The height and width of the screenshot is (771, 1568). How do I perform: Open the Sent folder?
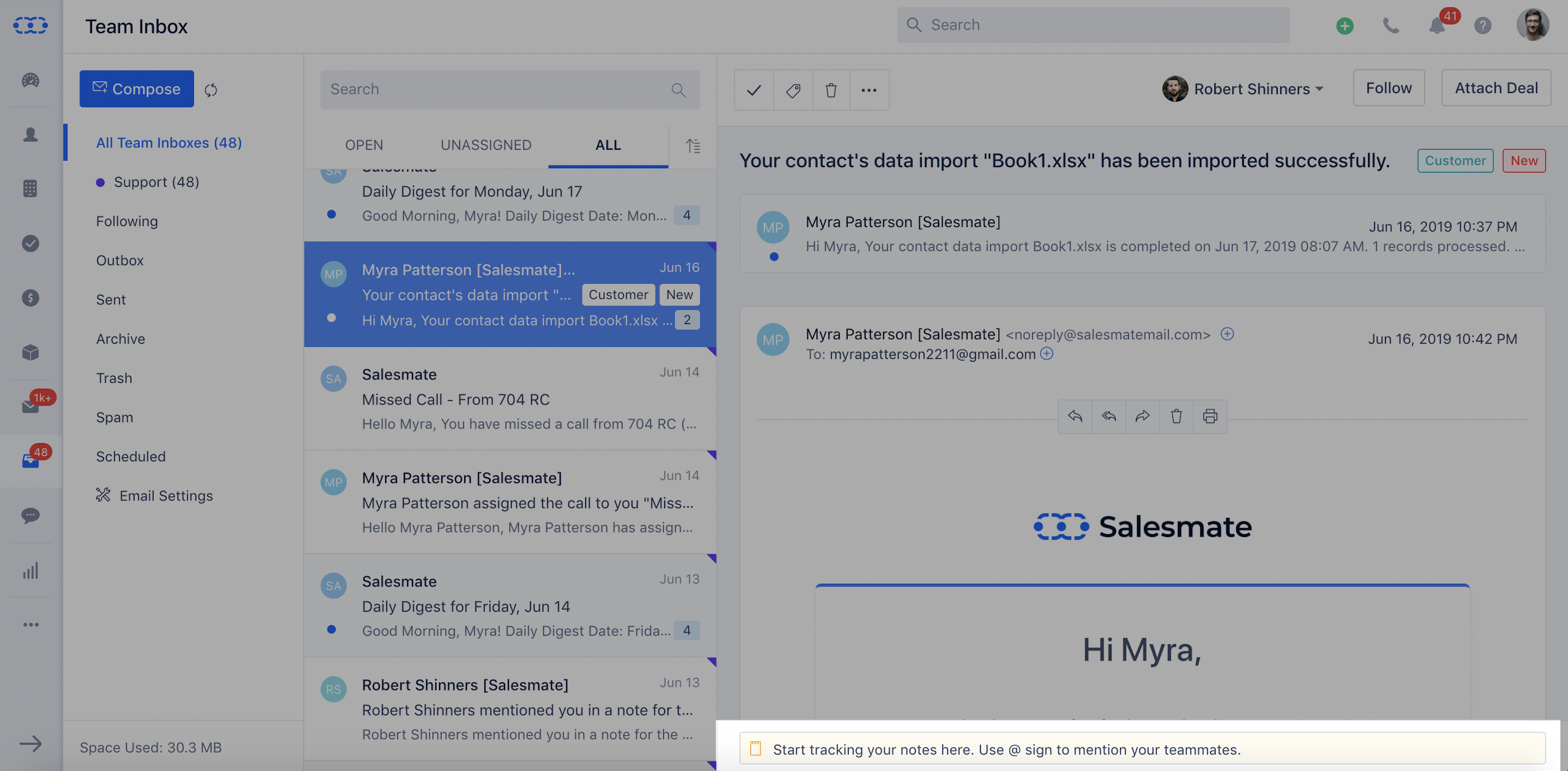click(111, 299)
